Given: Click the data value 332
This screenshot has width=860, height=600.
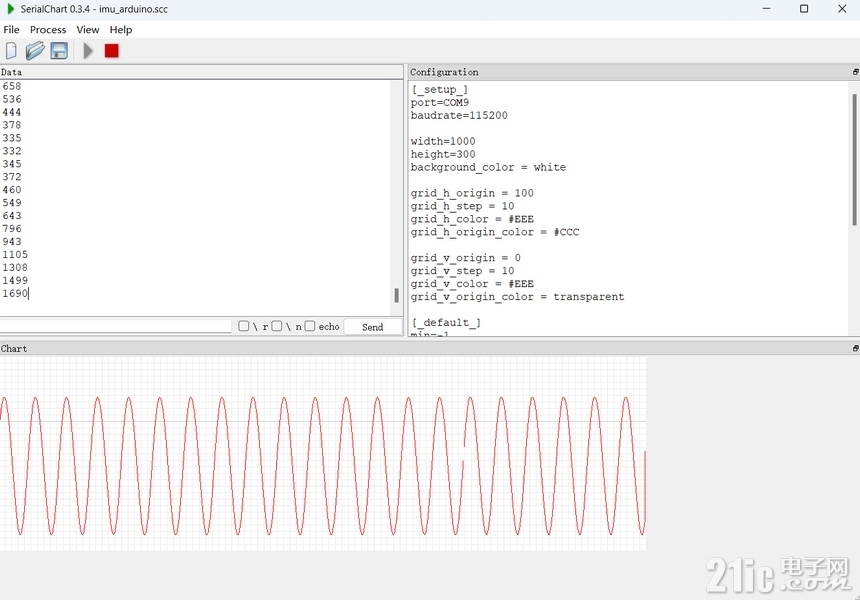Looking at the screenshot, I should click(12, 151).
